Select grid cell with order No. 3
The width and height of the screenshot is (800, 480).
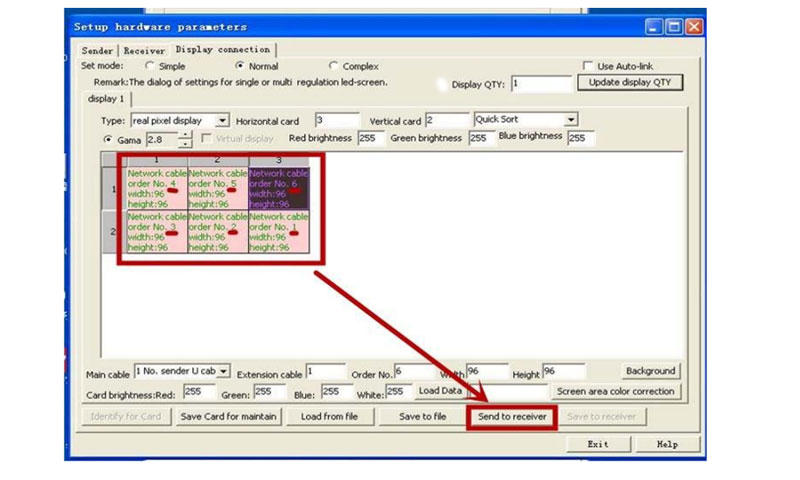pyautogui.click(x=157, y=232)
